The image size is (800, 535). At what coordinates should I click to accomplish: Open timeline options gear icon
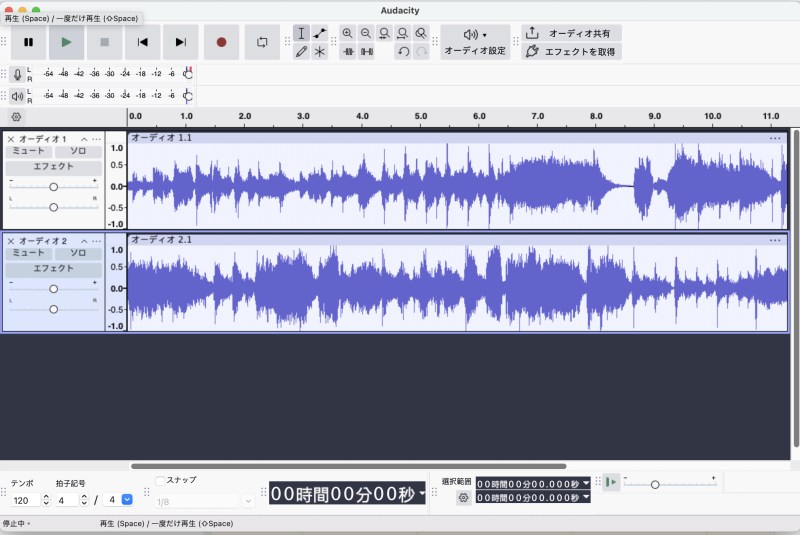16,117
